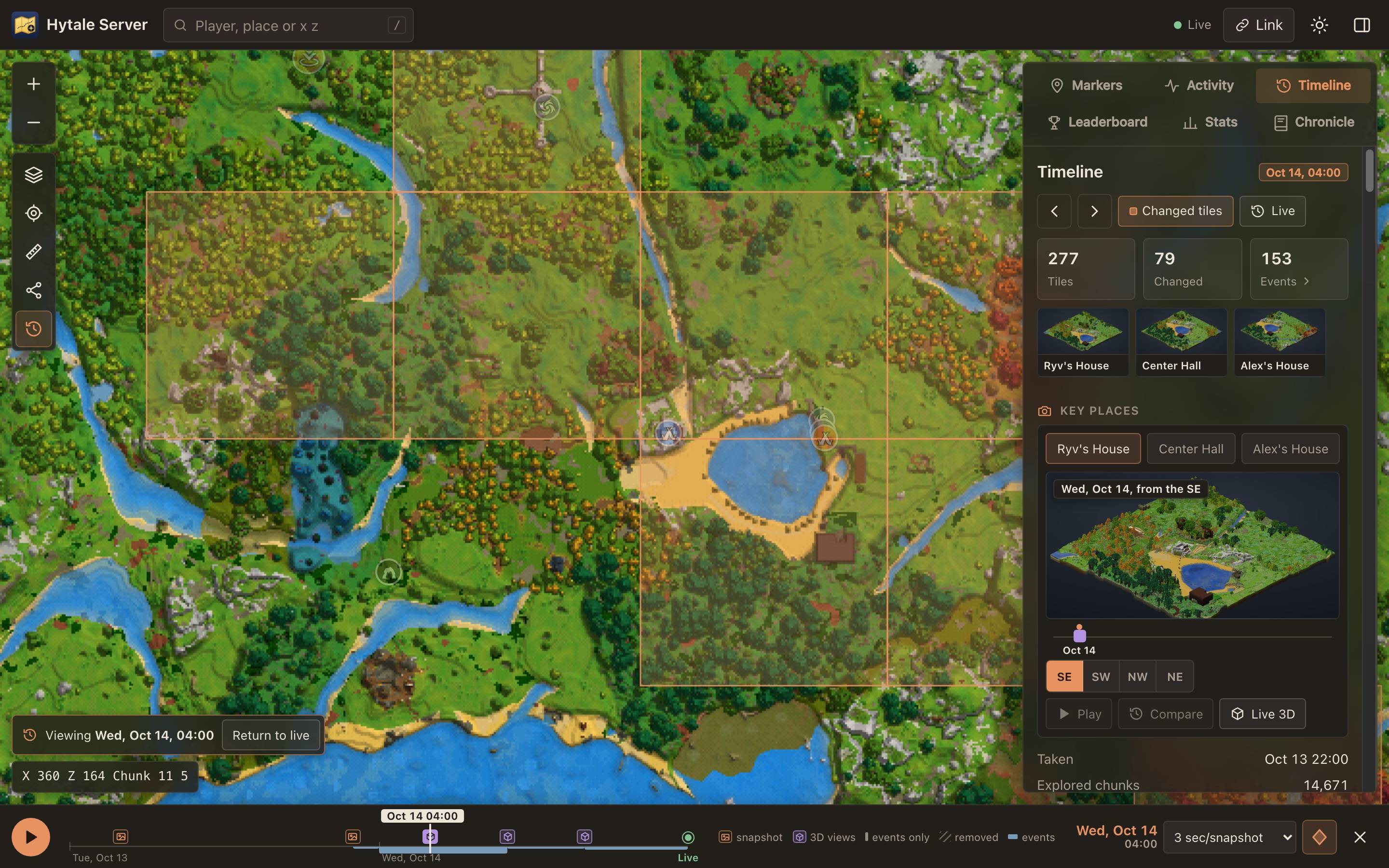The image size is (1389, 868).
Task: Select the ruler measure tool
Action: (x=34, y=251)
